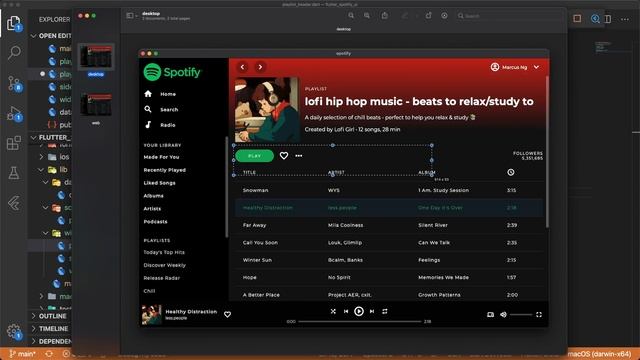Click Preview zoom out magnifier icon
Viewport: 640px width, 360px height.
tap(351, 16)
